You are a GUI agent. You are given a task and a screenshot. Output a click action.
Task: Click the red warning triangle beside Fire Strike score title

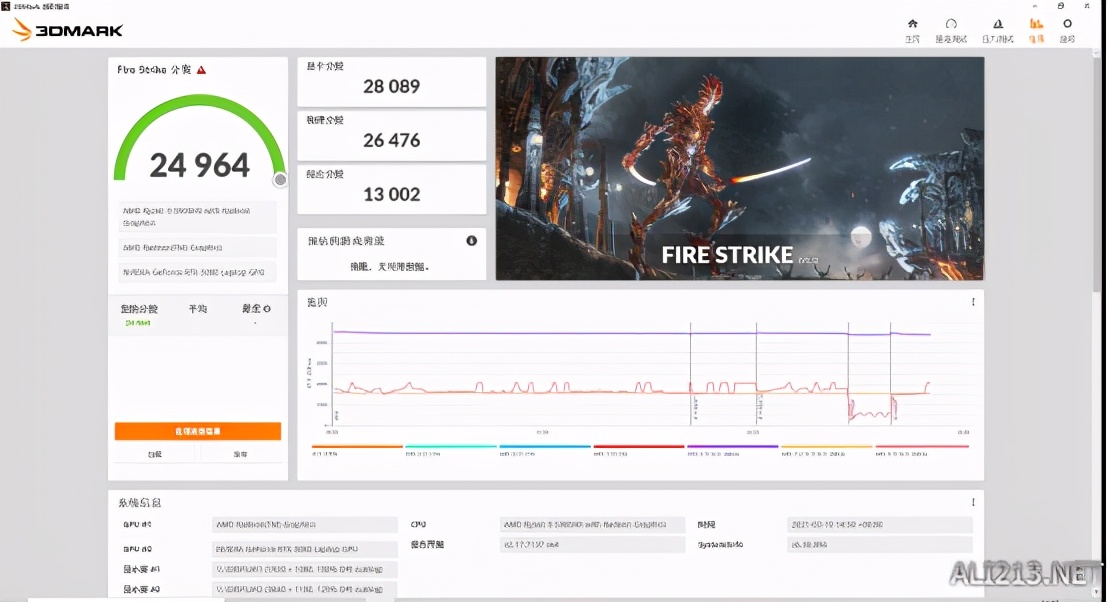[201, 70]
